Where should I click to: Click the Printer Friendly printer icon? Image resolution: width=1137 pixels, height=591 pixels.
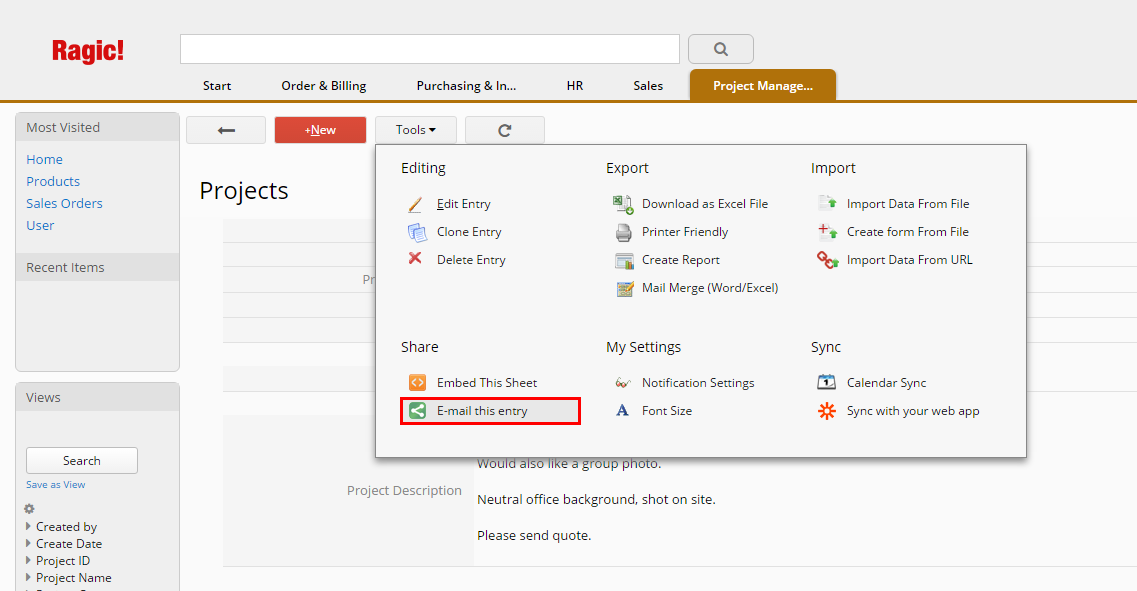click(x=624, y=233)
